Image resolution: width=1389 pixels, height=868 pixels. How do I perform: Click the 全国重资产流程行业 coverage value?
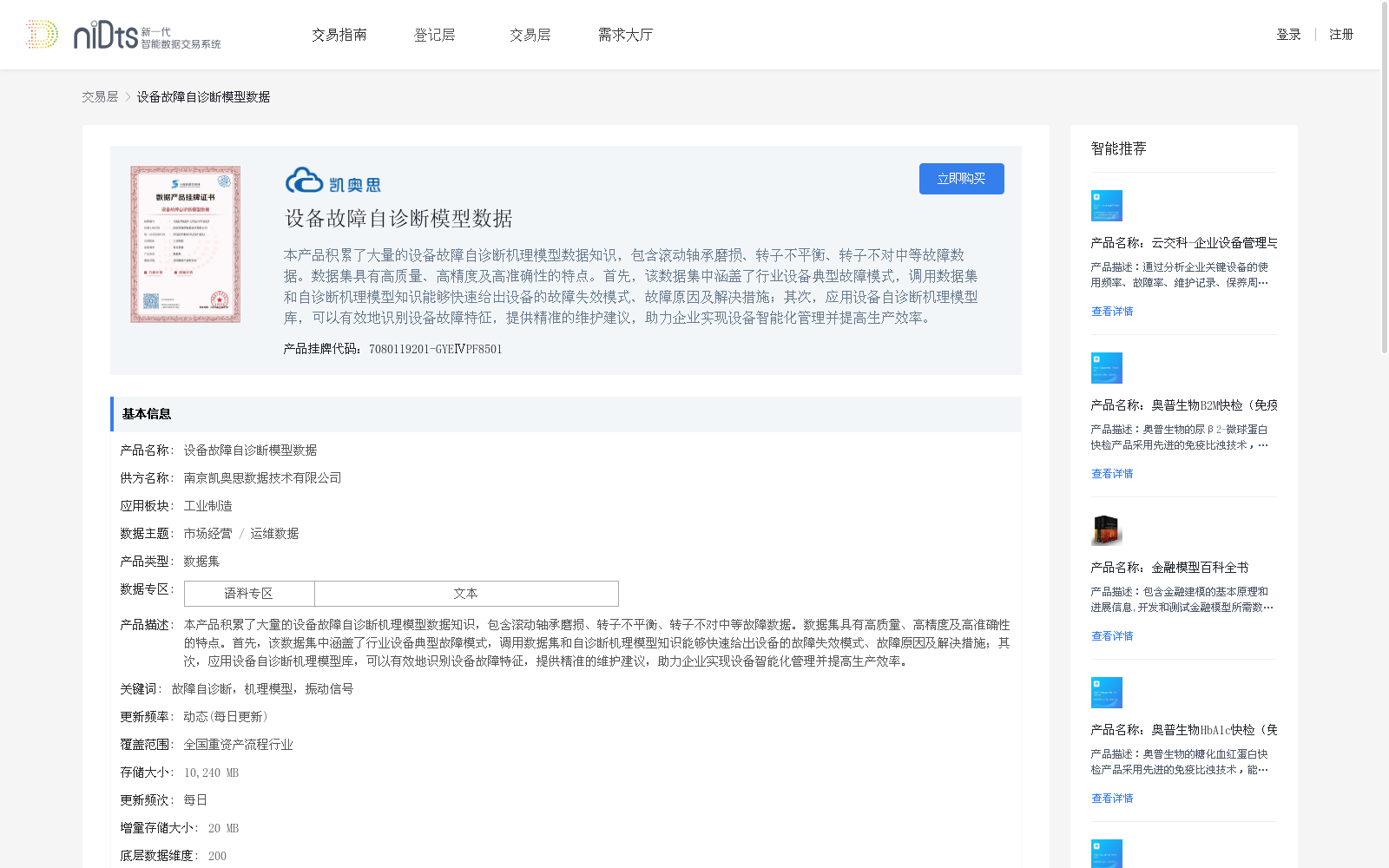(x=238, y=745)
